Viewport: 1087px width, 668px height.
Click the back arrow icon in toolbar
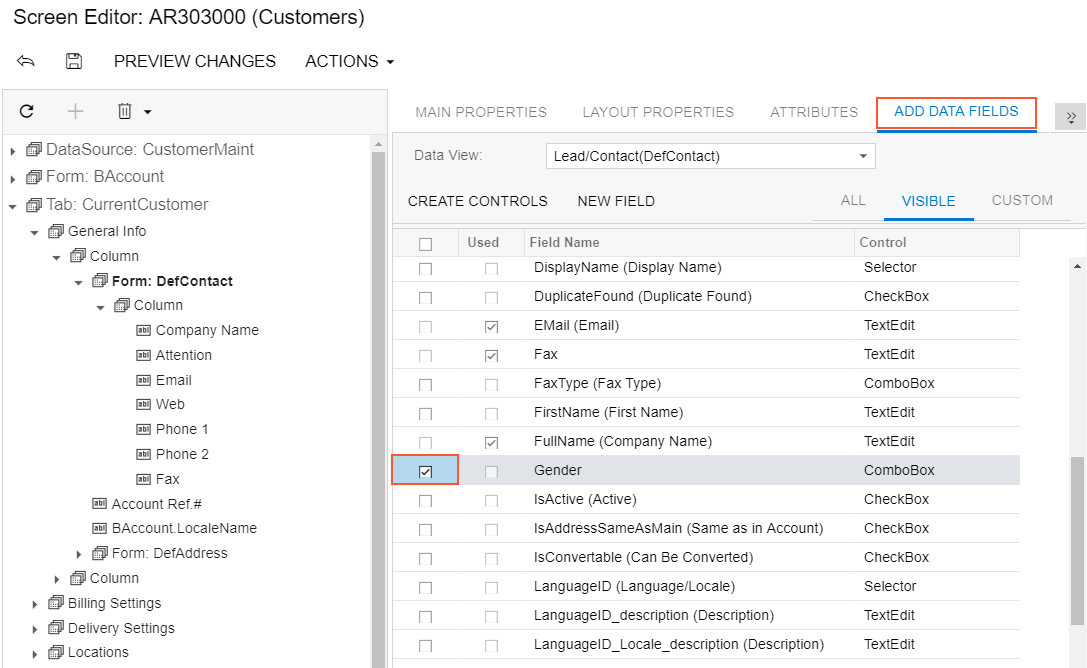tap(26, 61)
